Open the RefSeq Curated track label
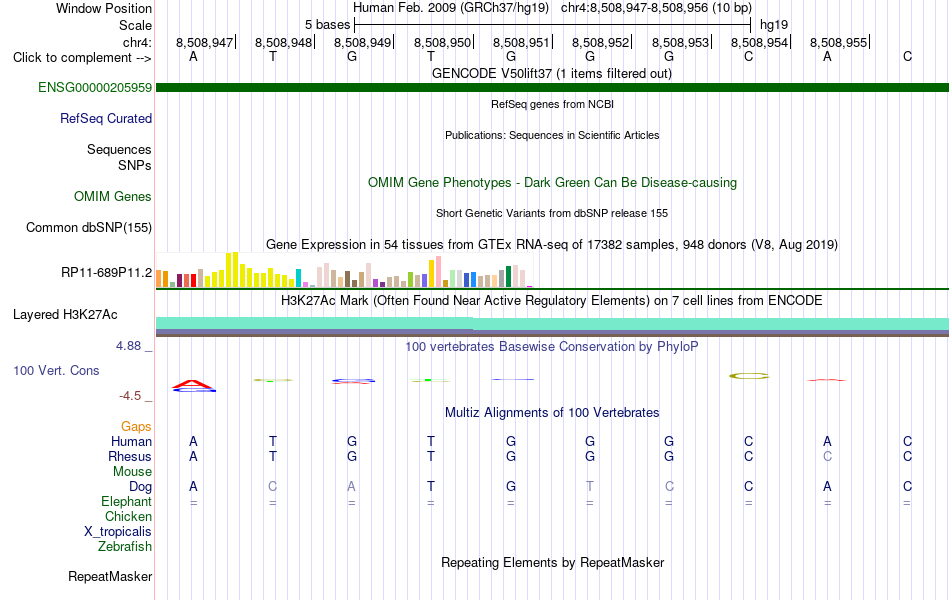Screen dimensions: 950x600 (106, 118)
